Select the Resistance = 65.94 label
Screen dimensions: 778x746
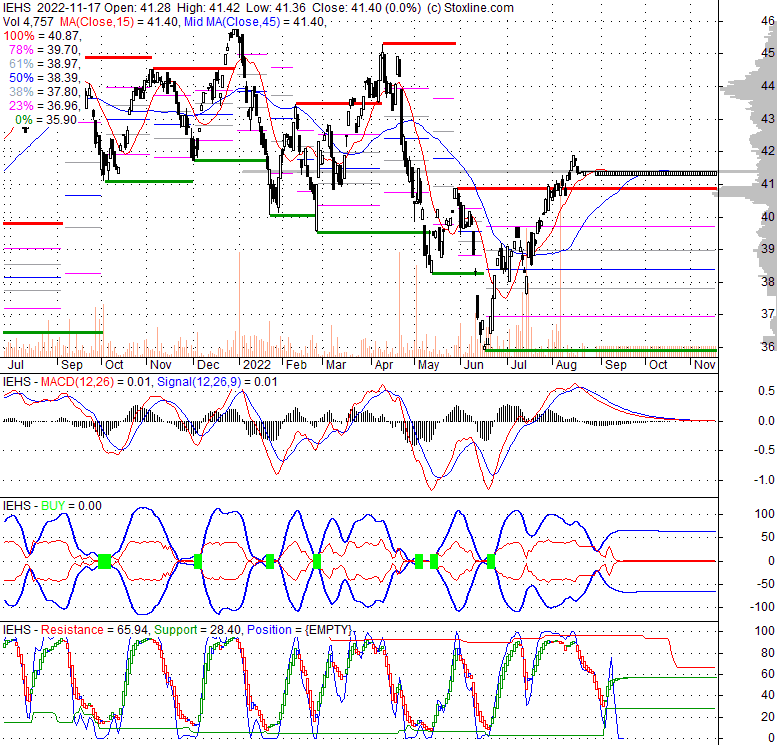pos(94,630)
